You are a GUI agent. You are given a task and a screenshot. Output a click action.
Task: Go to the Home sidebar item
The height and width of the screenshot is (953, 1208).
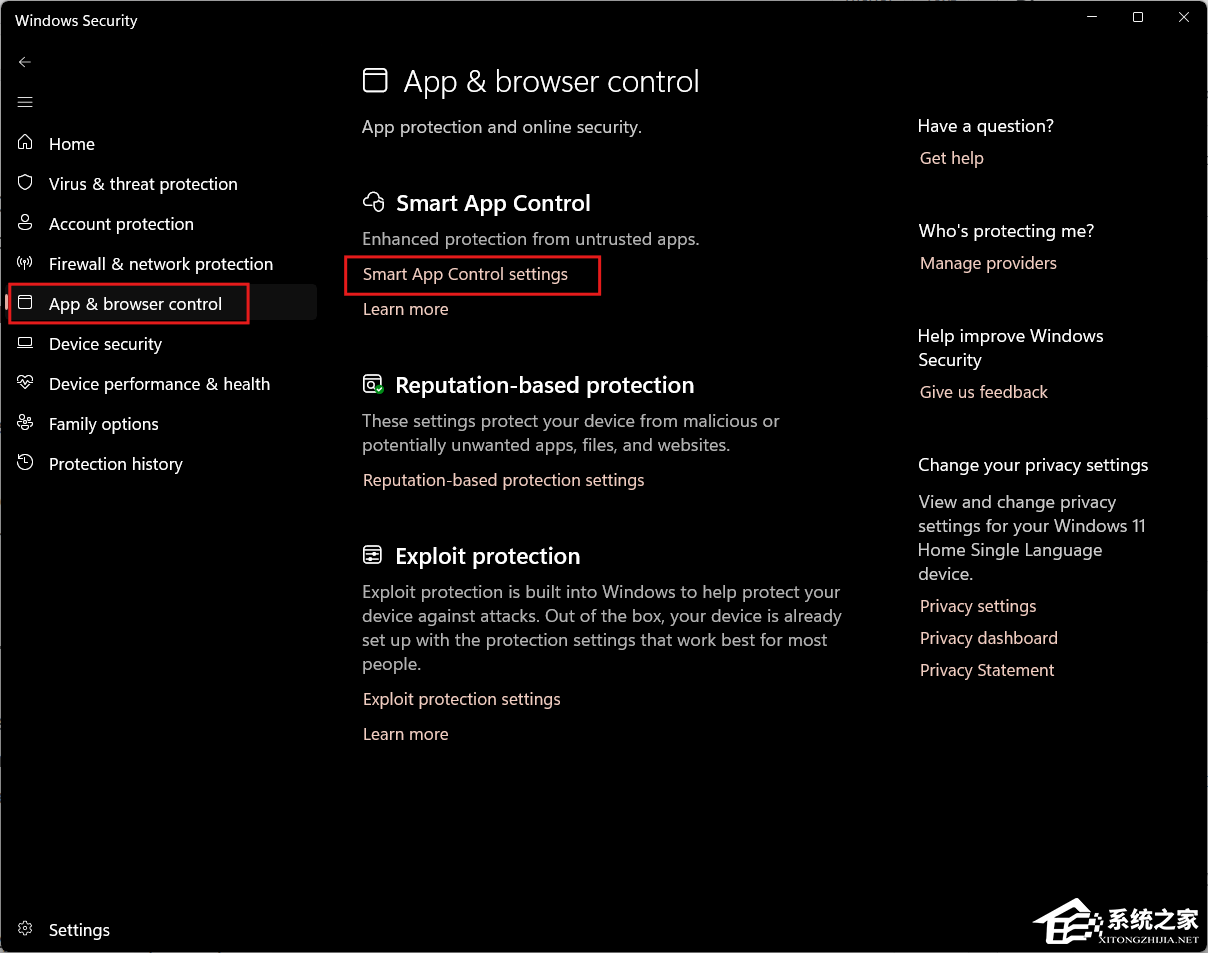72,144
